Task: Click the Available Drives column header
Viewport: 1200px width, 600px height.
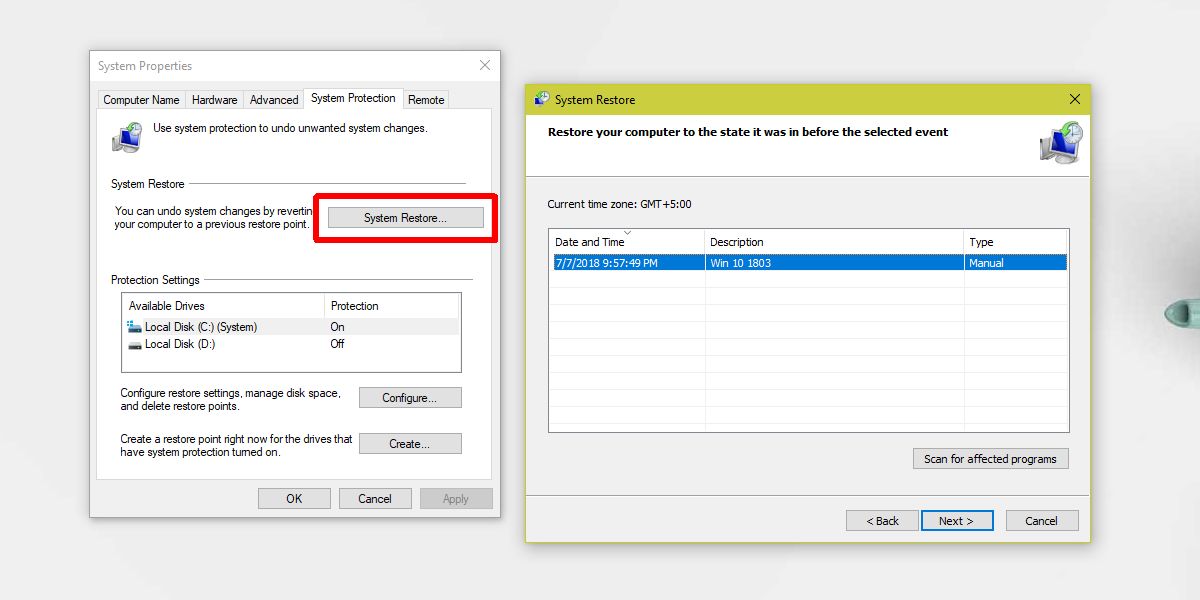Action: coord(224,306)
